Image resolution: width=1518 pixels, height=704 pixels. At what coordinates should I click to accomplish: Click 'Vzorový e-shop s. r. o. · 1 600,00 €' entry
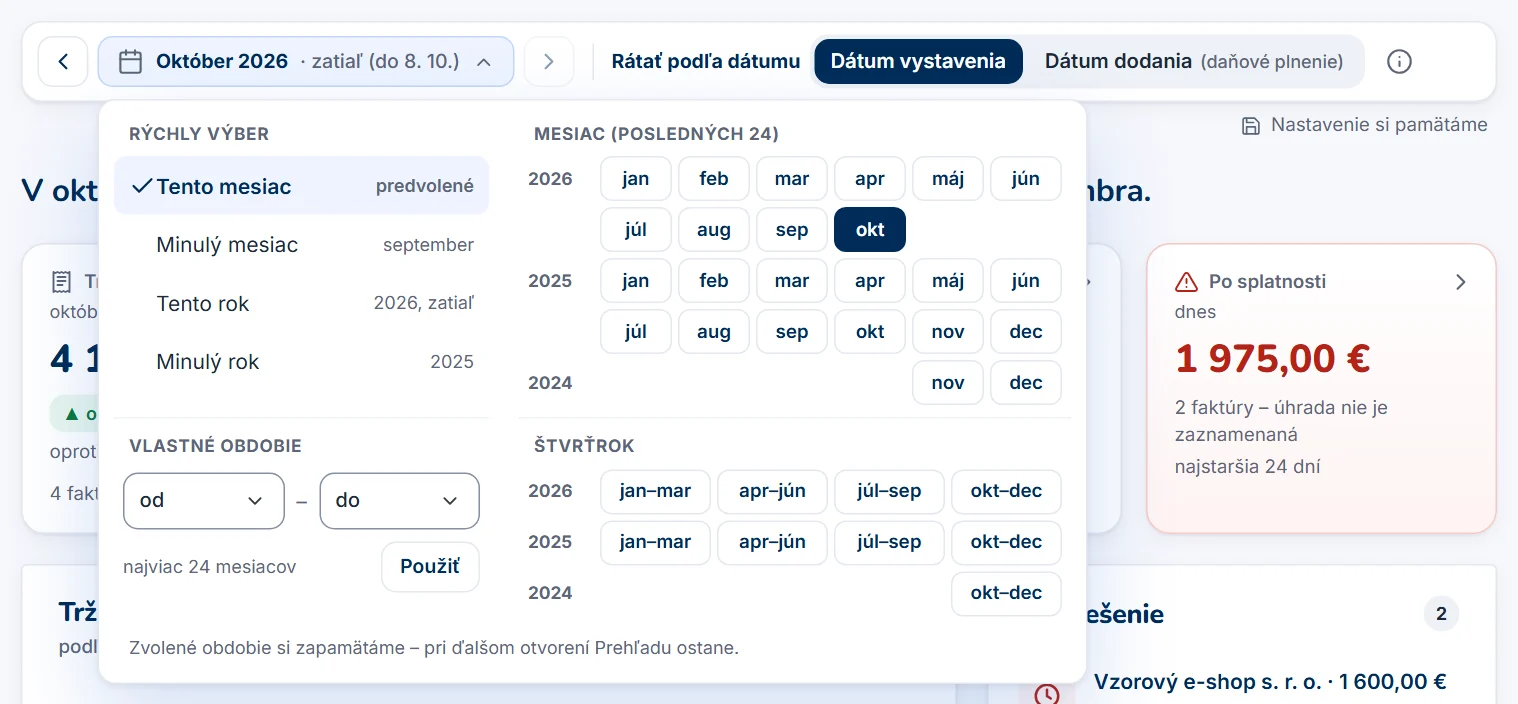(1270, 682)
